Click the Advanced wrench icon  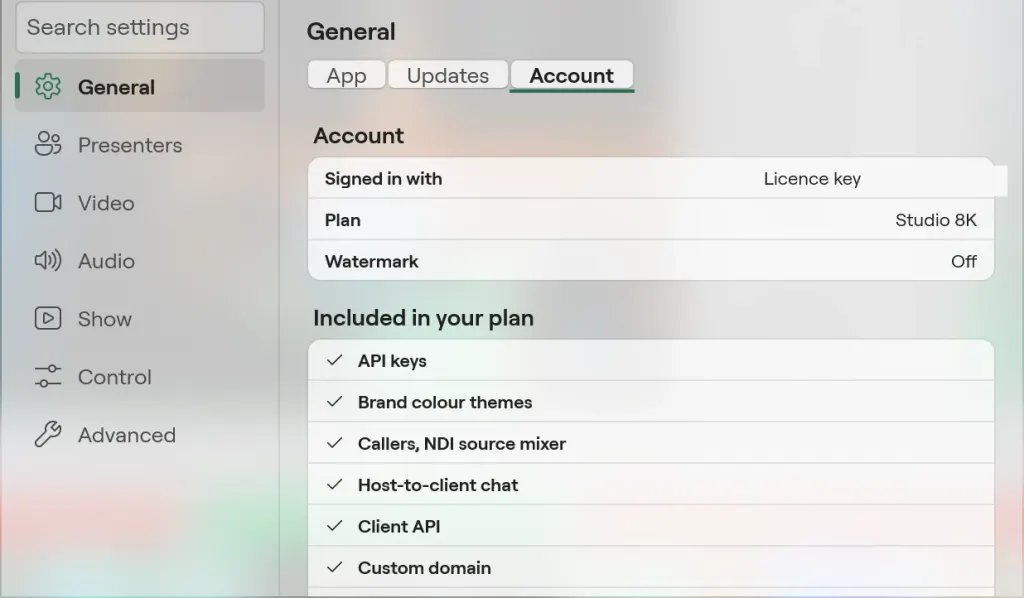tap(48, 434)
